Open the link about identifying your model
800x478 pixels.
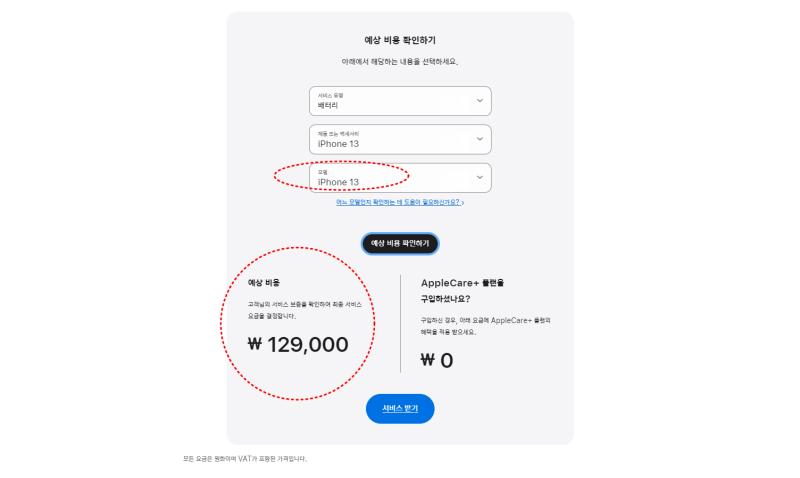point(400,203)
